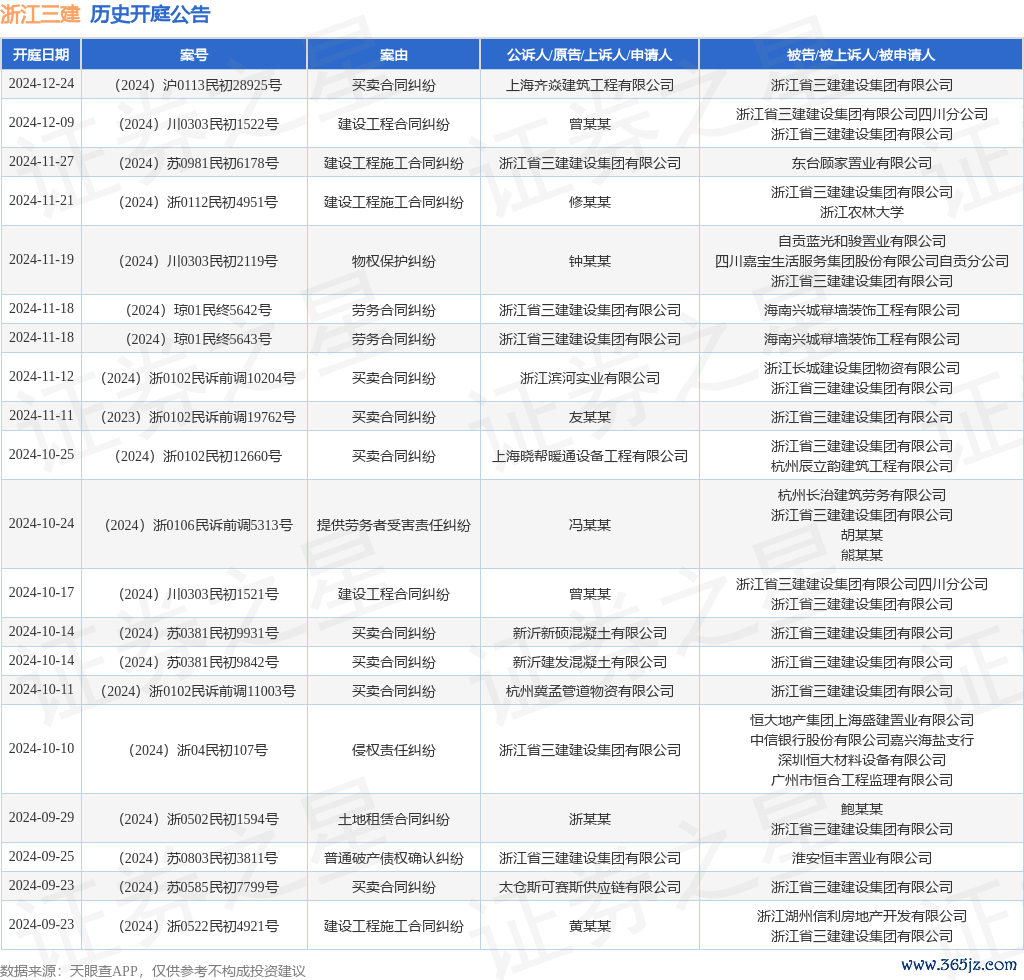Click plaintiff 上海晓帮暖通设备工程有限公司

click(x=590, y=456)
